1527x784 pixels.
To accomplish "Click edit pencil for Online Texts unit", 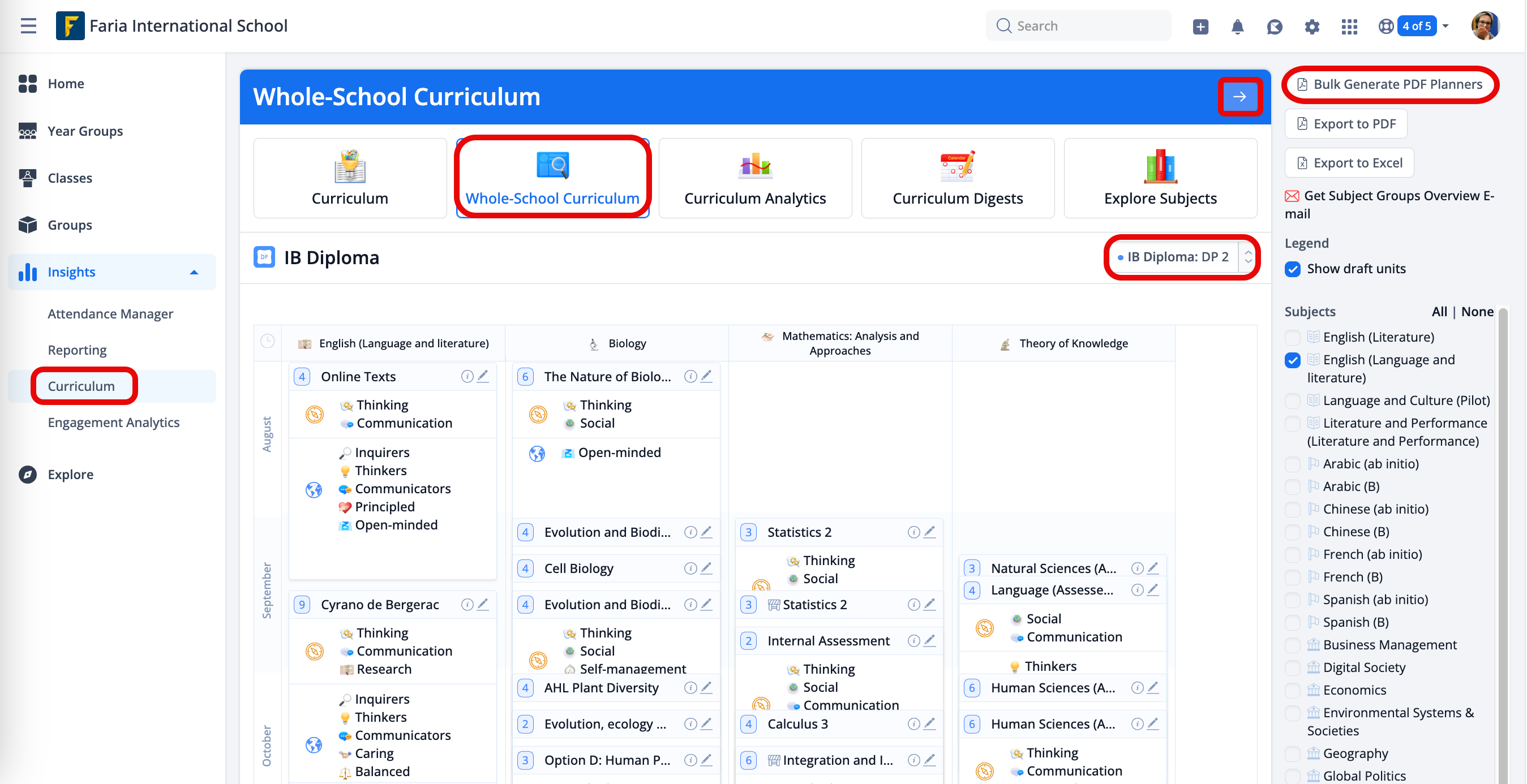I will 483,376.
